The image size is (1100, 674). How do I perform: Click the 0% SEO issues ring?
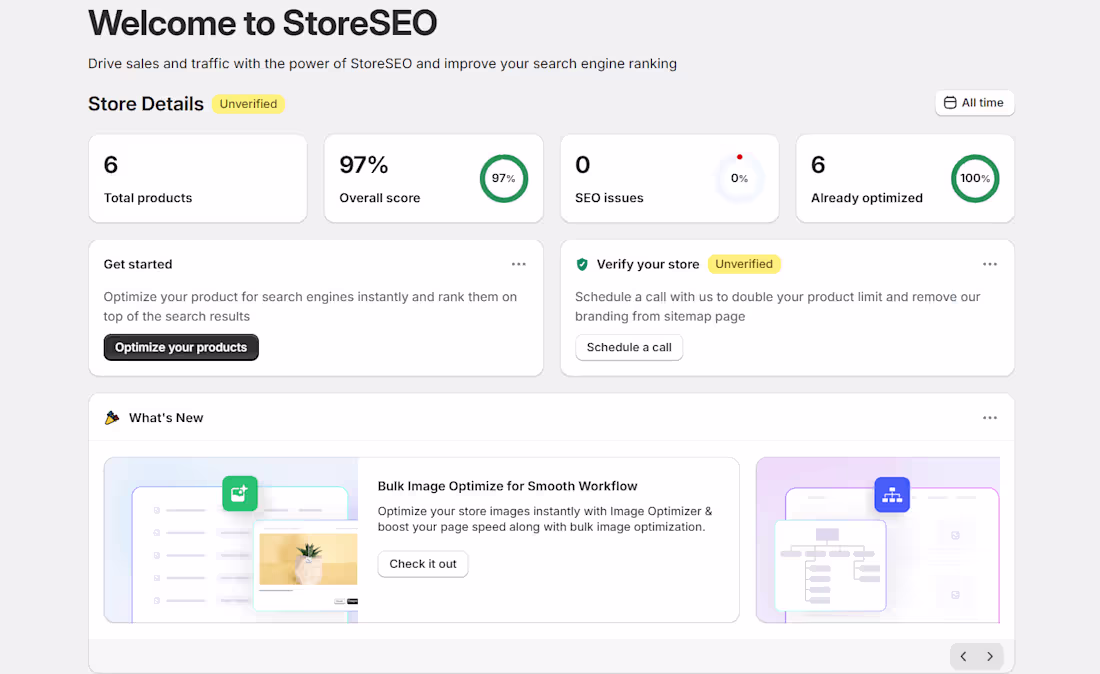(739, 178)
